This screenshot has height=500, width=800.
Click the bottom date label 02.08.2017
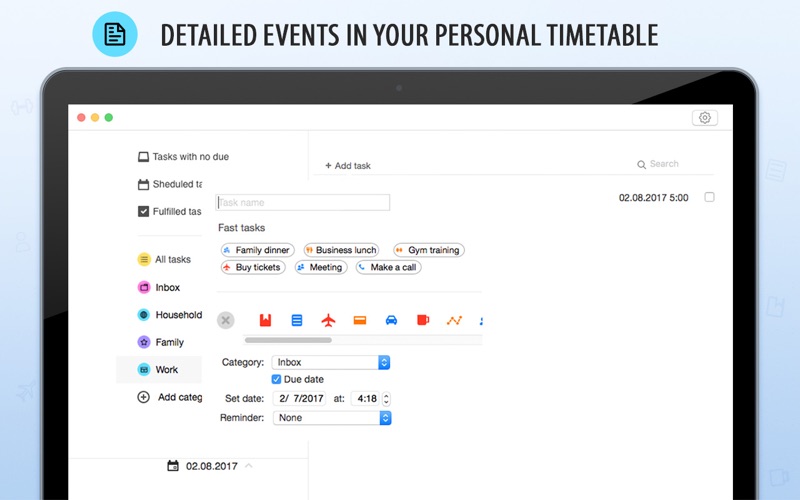click(x=212, y=466)
